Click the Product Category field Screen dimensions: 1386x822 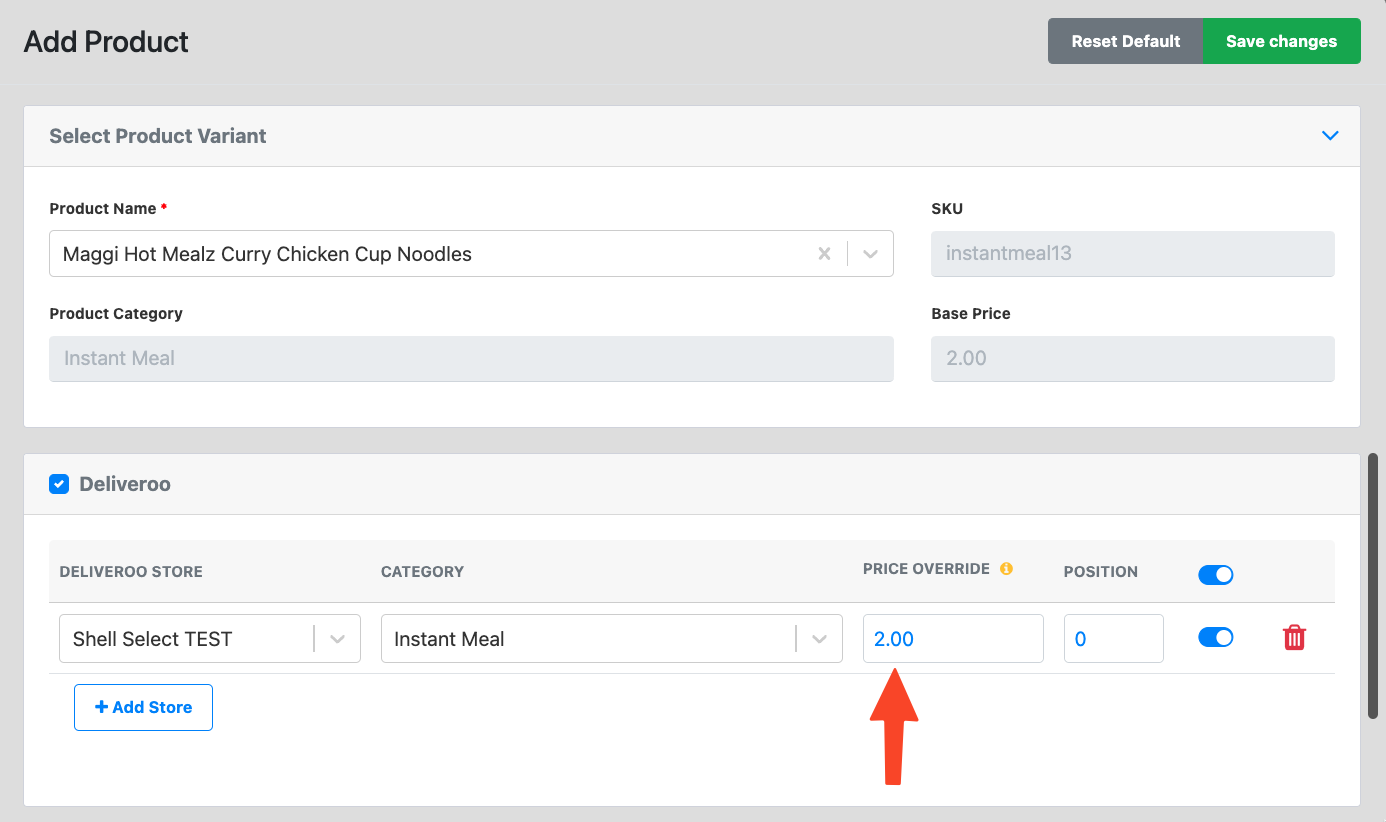tap(471, 358)
